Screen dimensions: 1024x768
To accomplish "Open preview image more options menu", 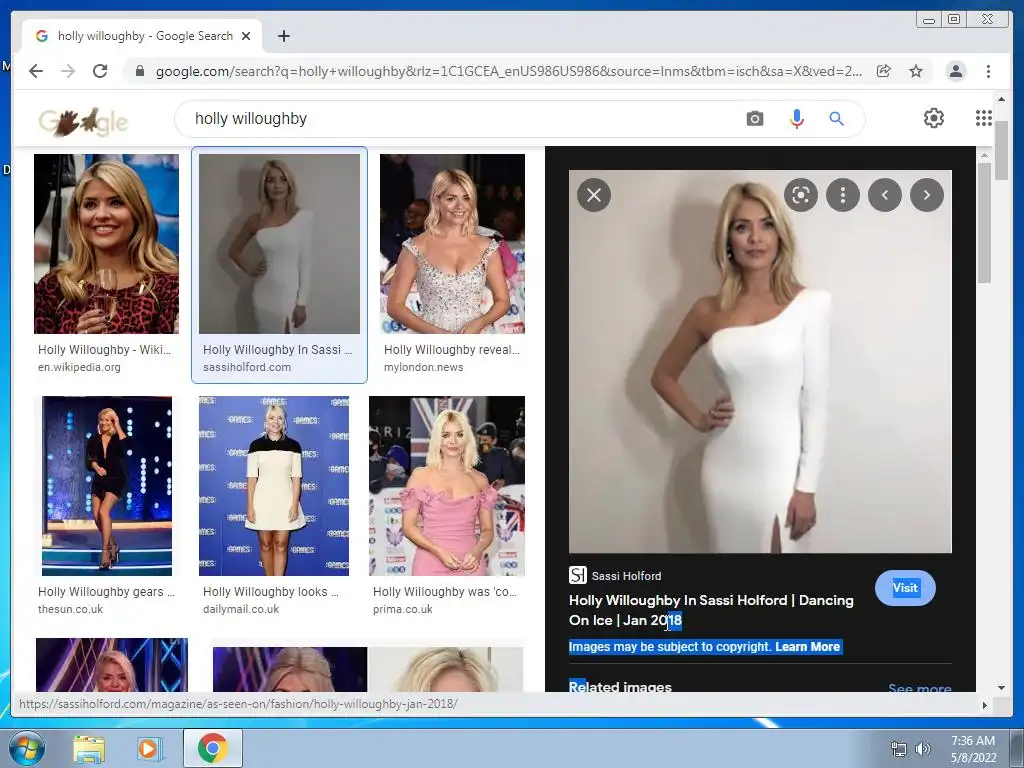I will click(x=843, y=195).
